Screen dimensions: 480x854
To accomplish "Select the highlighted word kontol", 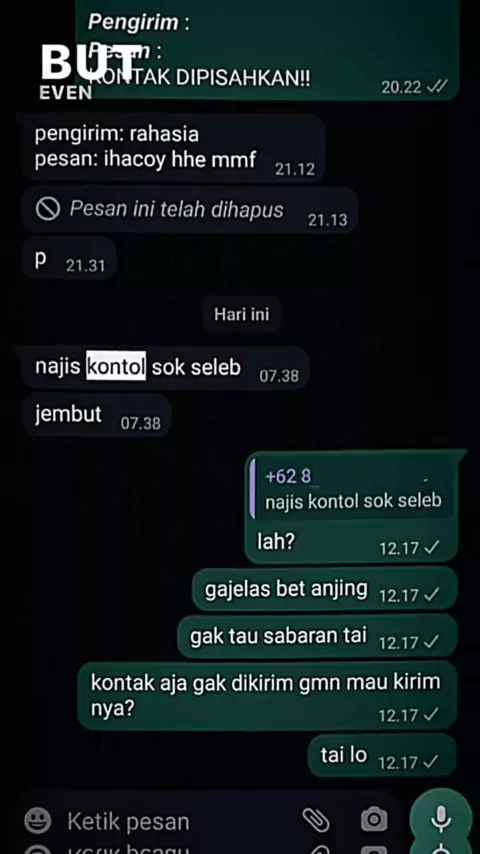I will [116, 366].
